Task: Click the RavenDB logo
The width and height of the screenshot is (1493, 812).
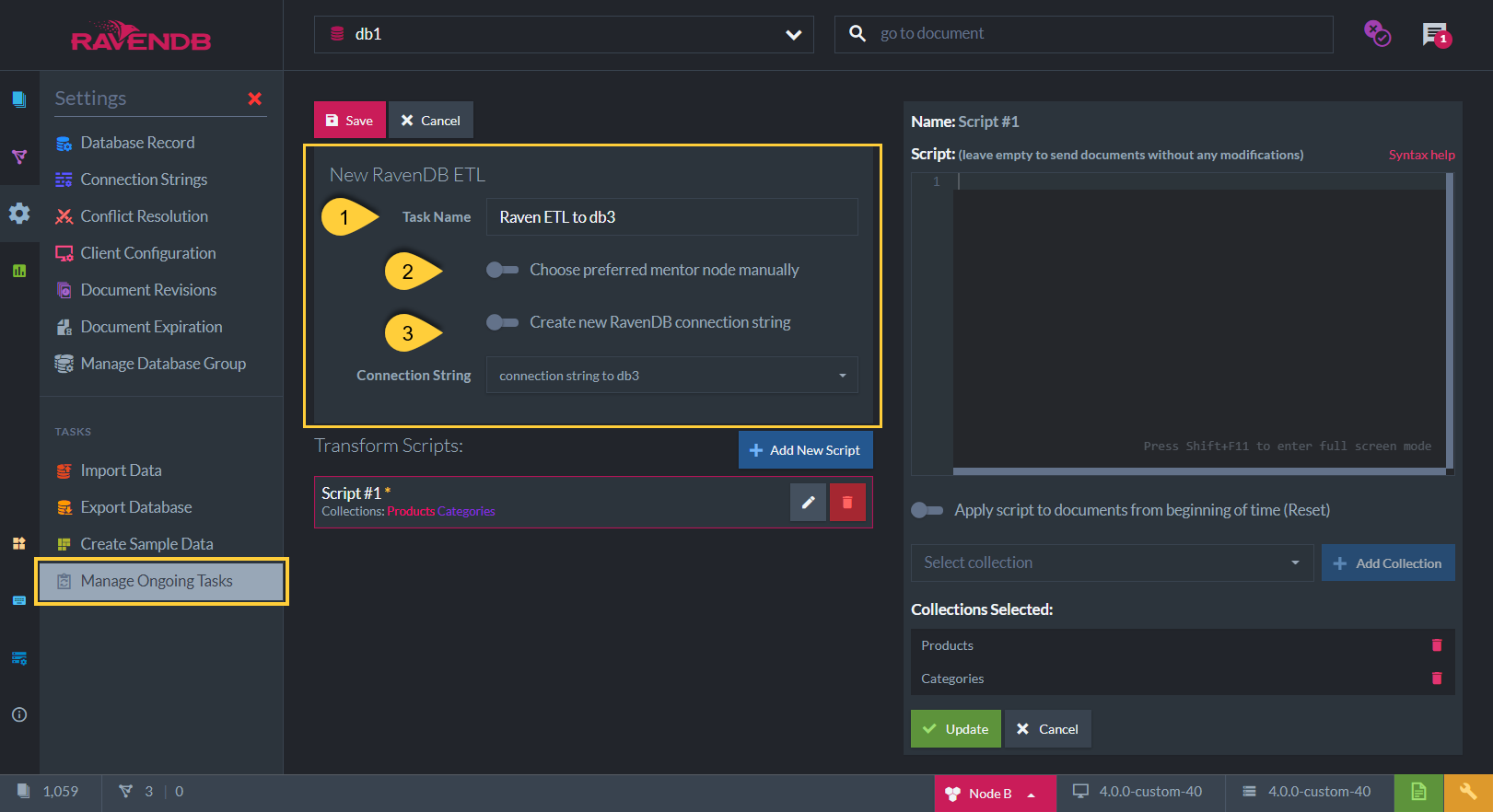Action: 141,36
